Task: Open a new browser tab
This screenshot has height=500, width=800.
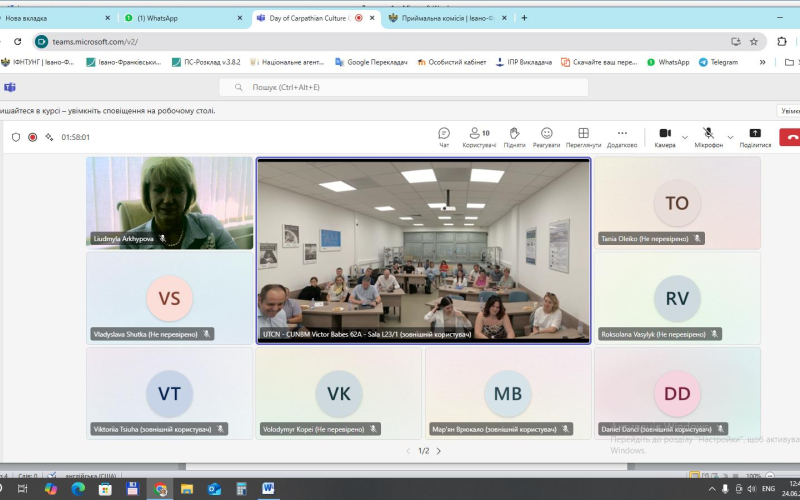Action: point(524,18)
